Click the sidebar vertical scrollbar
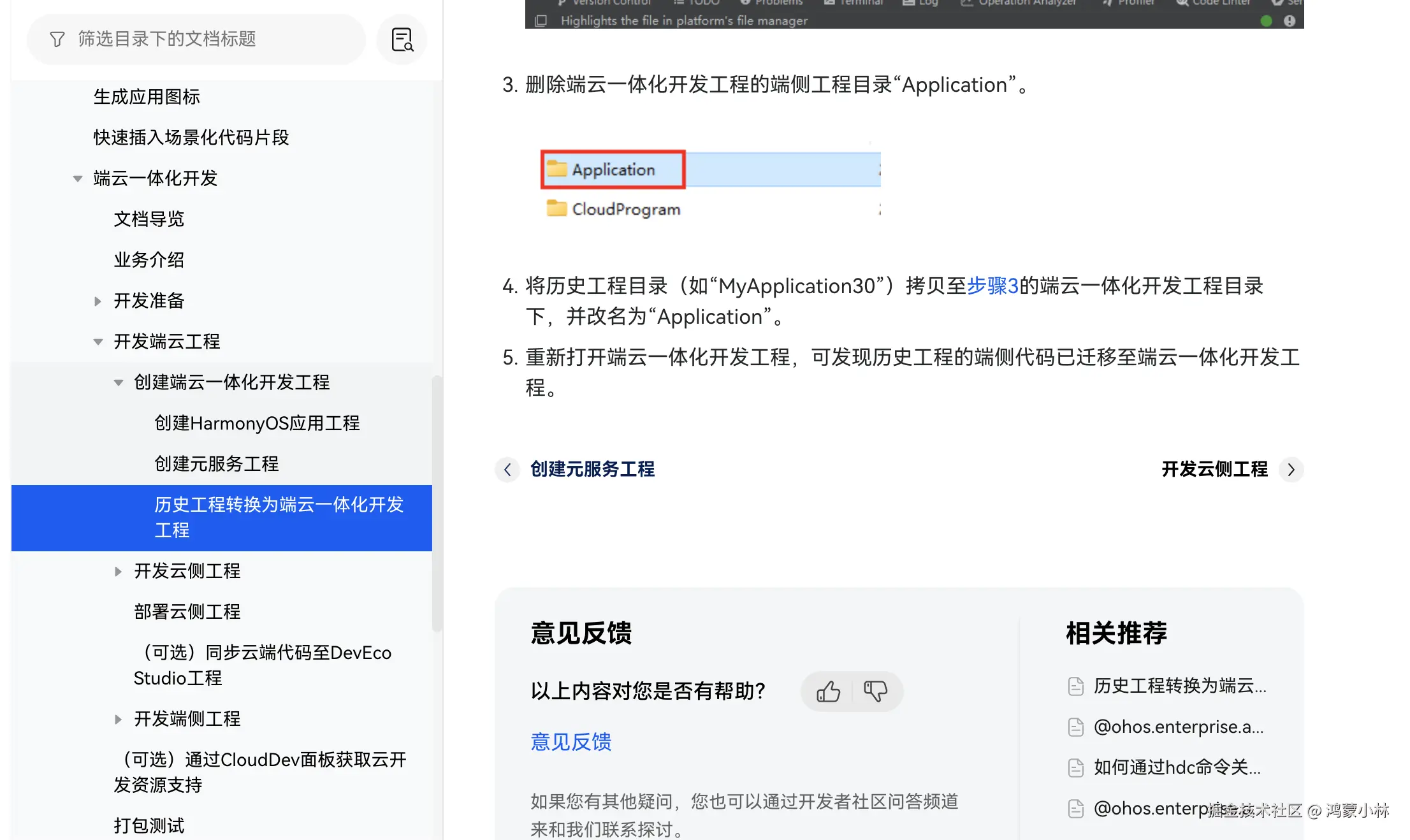This screenshot has width=1410, height=840. (x=437, y=503)
